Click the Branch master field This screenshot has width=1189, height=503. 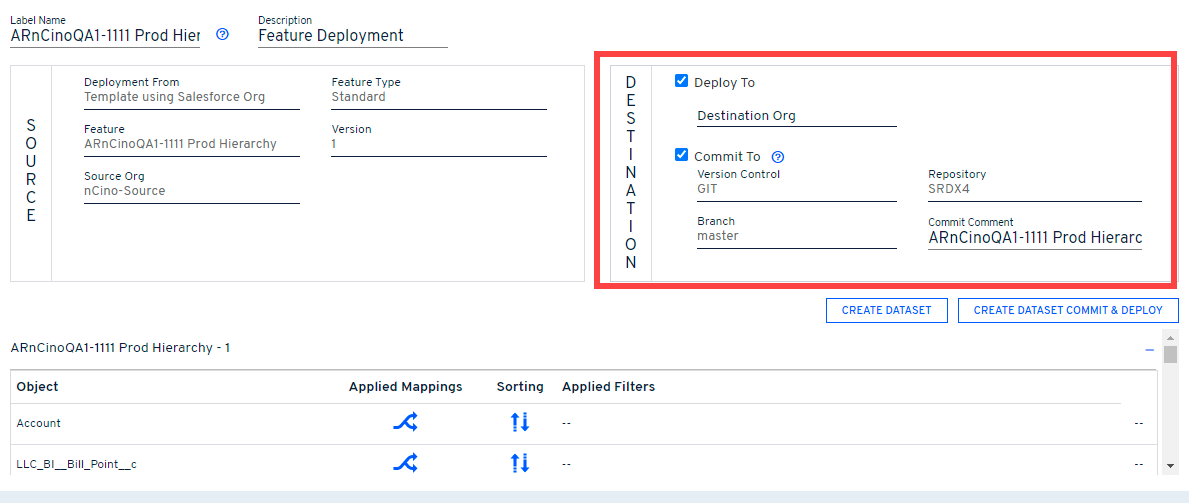[x=796, y=236]
